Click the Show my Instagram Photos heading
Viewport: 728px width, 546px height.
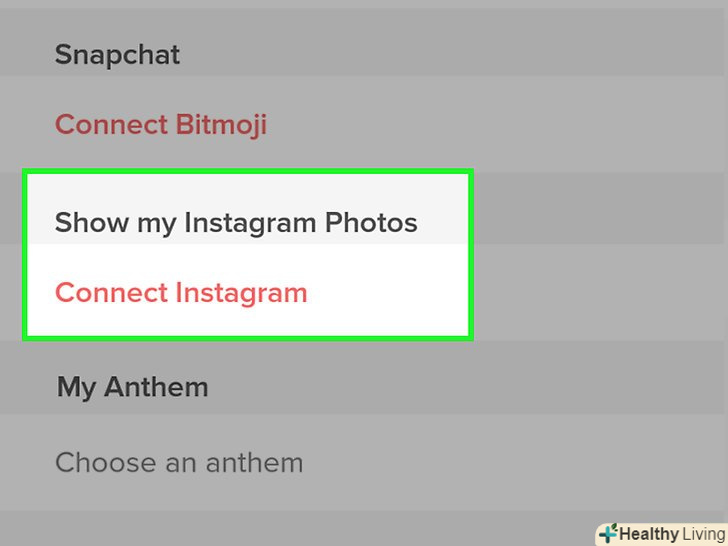(236, 222)
